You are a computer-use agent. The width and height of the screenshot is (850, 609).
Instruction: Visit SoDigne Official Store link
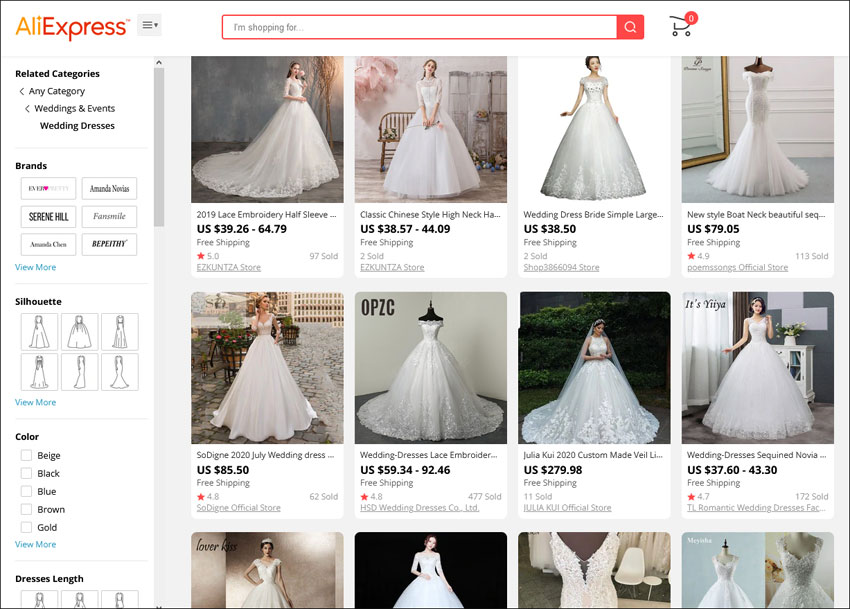pyautogui.click(x=238, y=508)
